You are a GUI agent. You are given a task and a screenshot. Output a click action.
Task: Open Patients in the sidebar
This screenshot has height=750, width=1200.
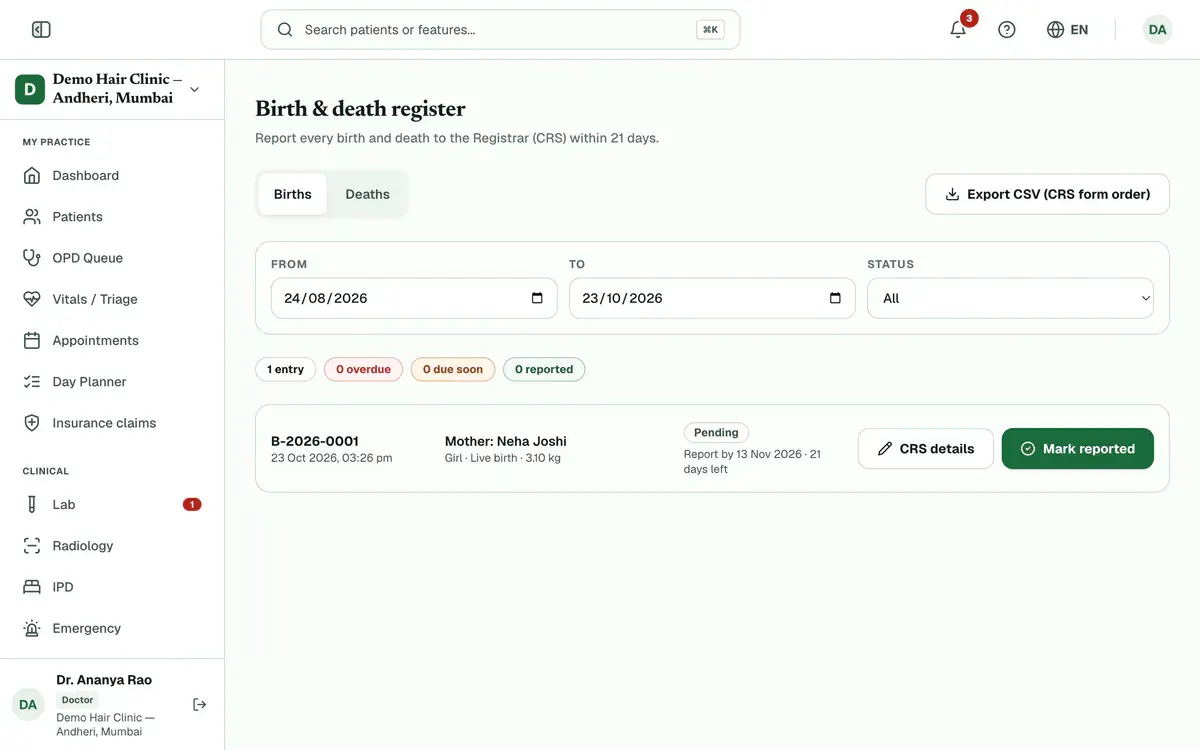(x=112, y=217)
